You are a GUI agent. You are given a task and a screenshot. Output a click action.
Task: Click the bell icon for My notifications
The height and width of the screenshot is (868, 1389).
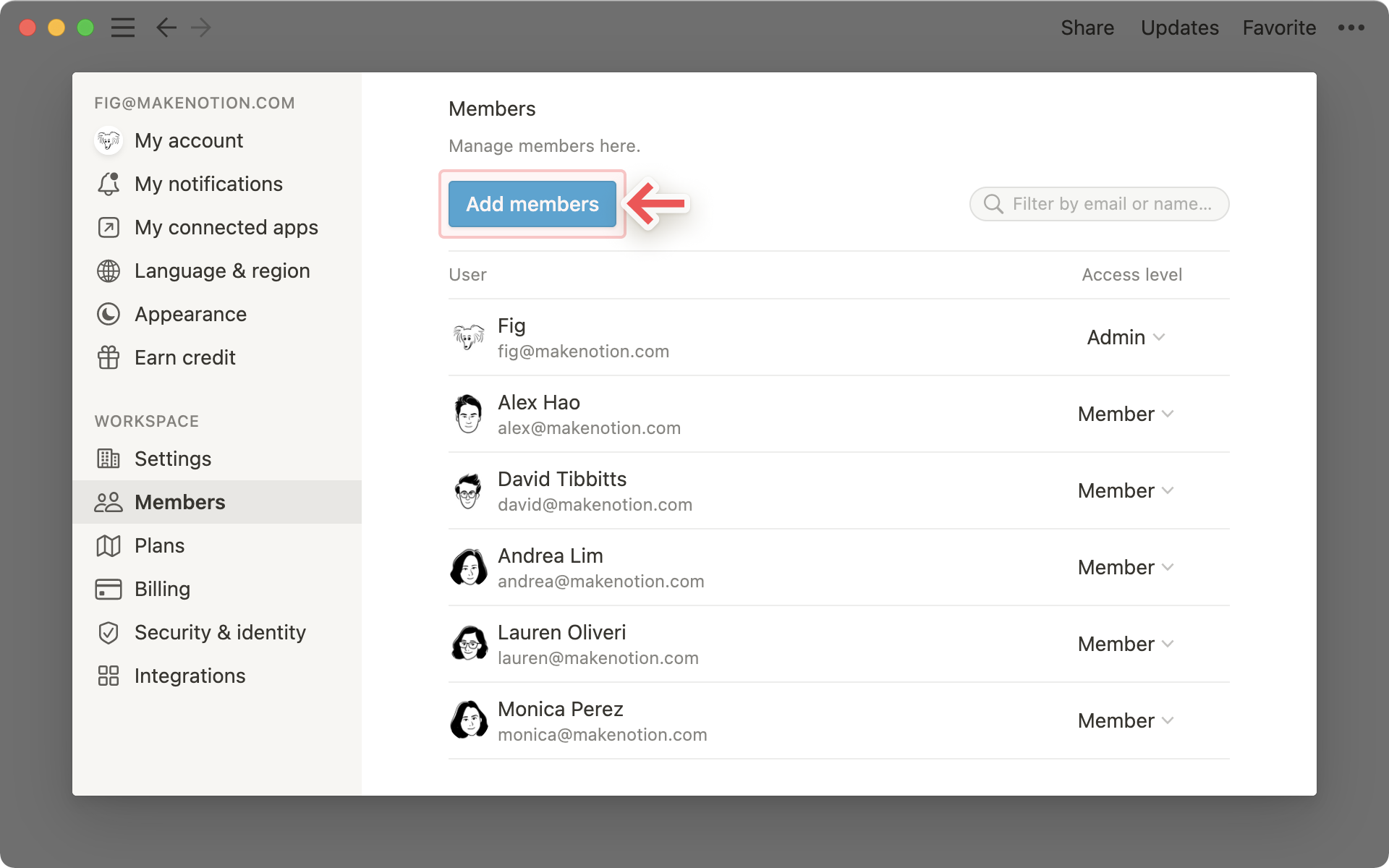click(109, 184)
